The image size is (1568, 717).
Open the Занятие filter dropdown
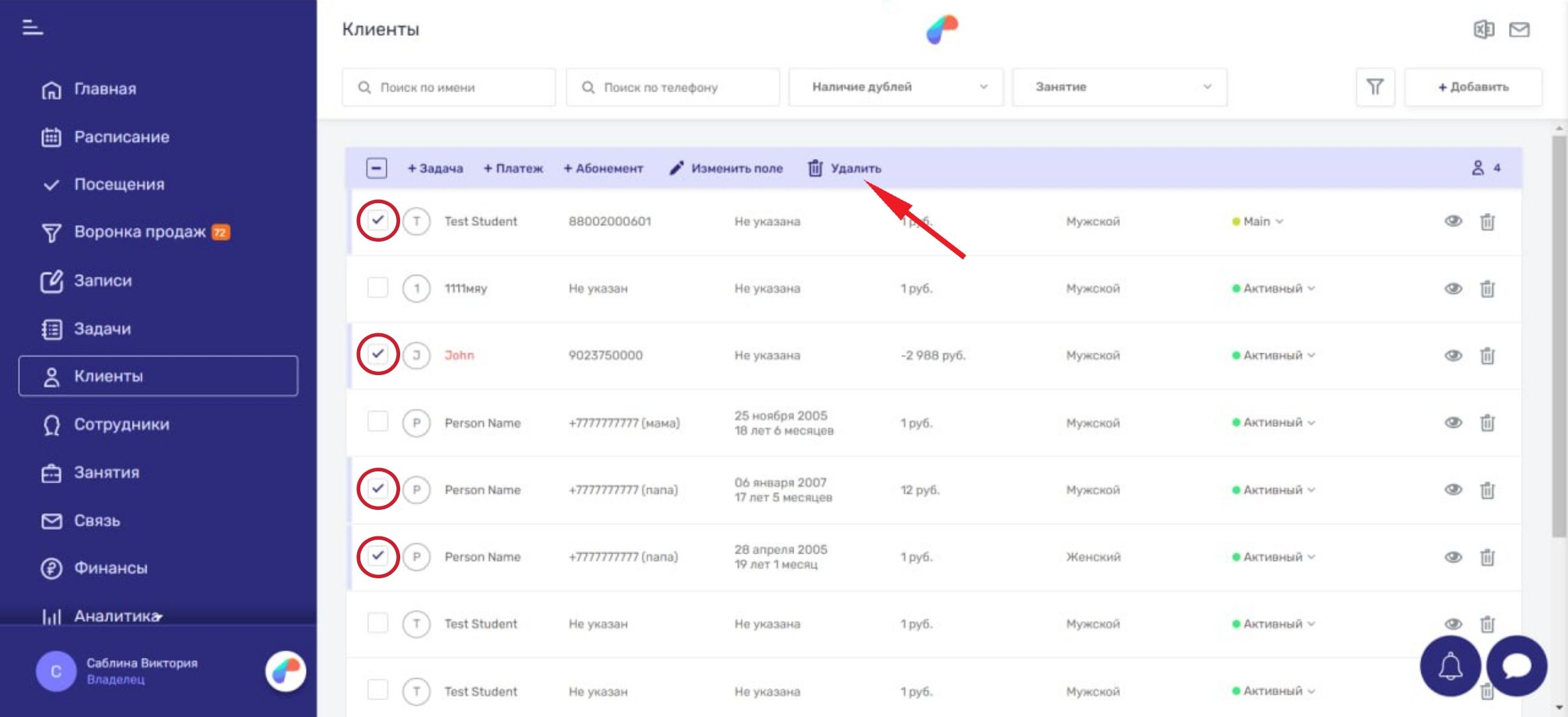(x=1119, y=87)
